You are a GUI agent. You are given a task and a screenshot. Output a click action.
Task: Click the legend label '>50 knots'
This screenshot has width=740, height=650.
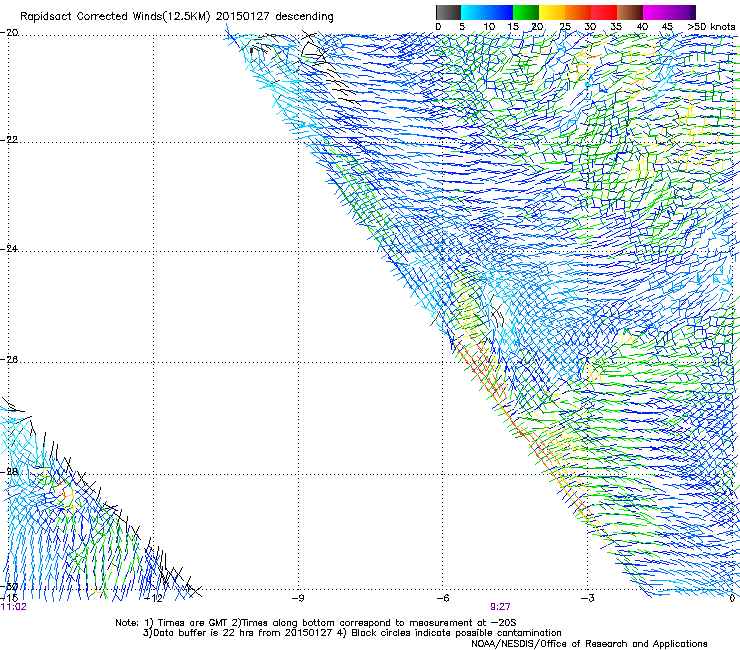tap(711, 27)
